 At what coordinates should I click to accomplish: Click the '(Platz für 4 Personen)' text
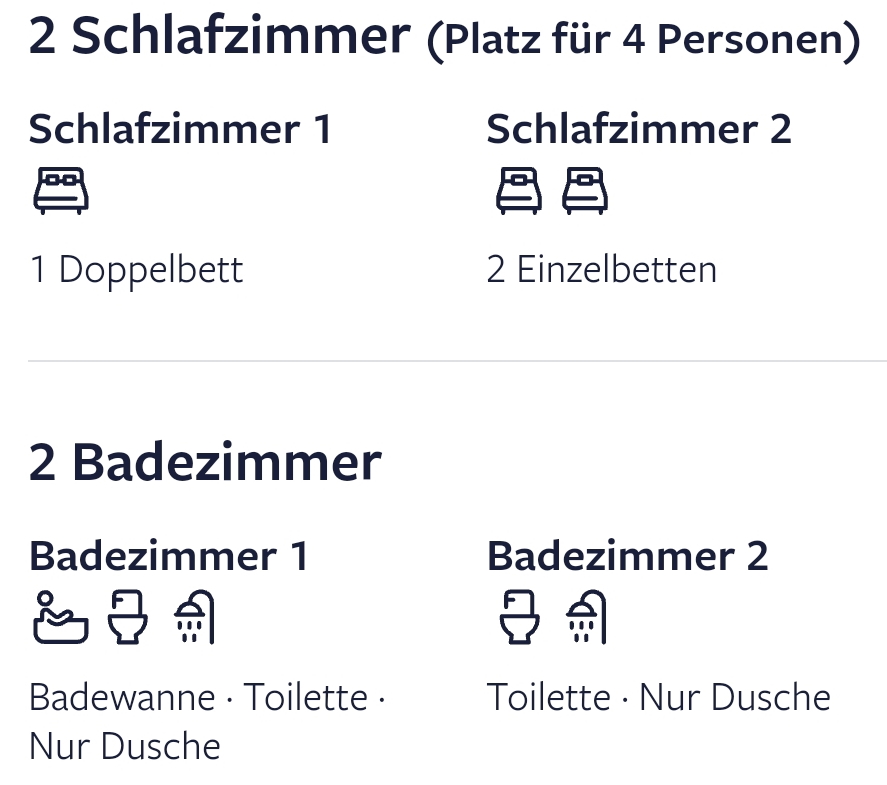coord(643,40)
